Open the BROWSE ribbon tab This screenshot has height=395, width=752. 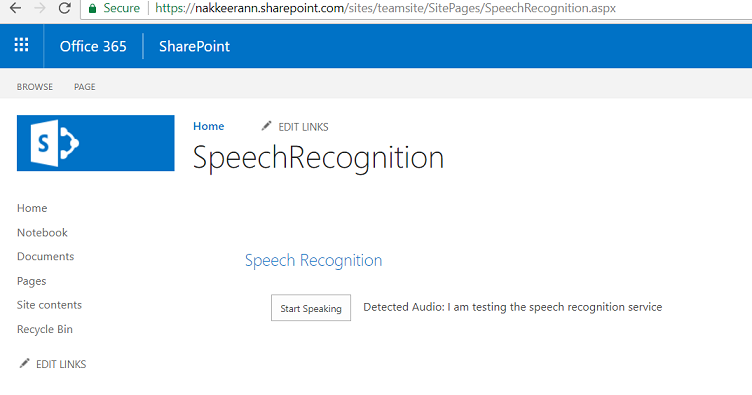[35, 87]
